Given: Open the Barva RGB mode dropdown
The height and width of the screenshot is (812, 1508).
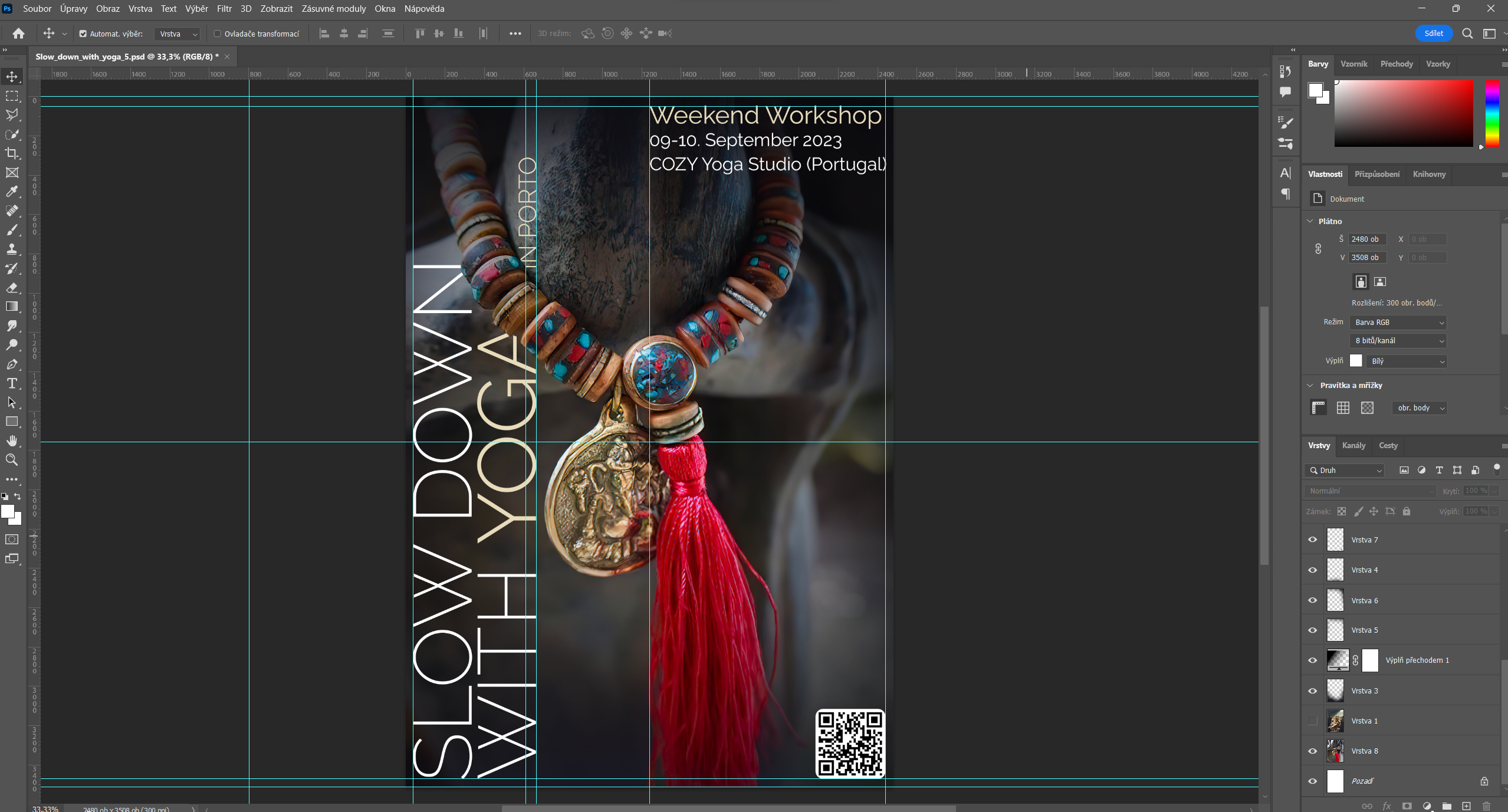Looking at the screenshot, I should [x=1398, y=322].
